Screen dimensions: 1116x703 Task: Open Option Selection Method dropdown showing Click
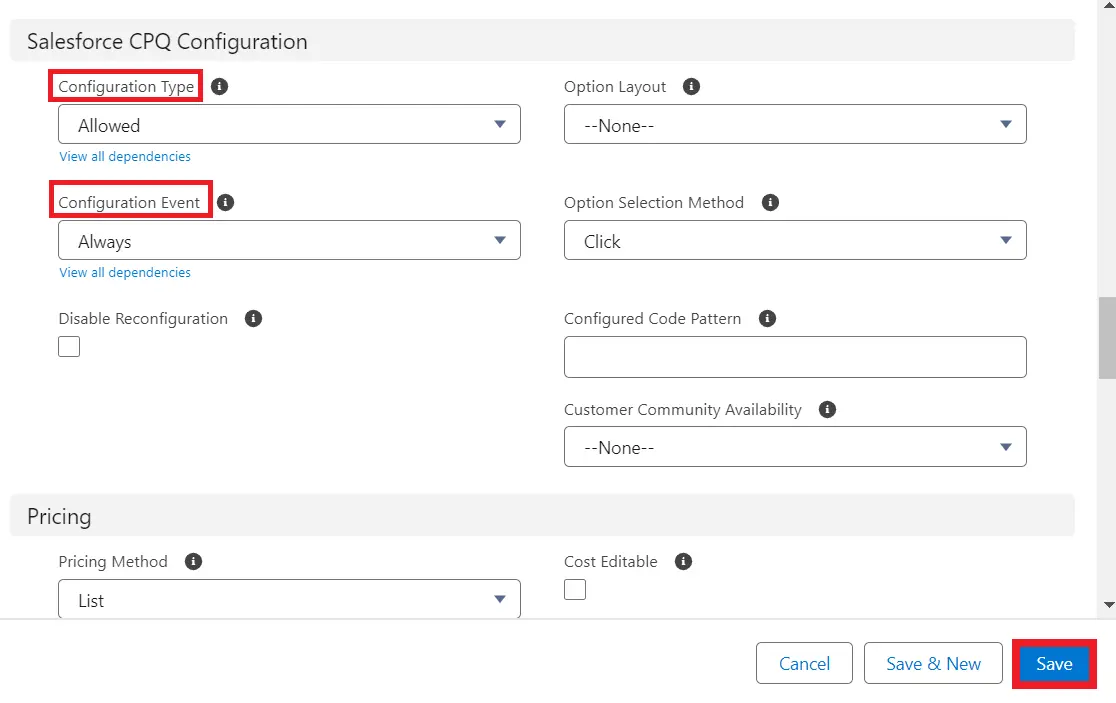[x=795, y=241]
